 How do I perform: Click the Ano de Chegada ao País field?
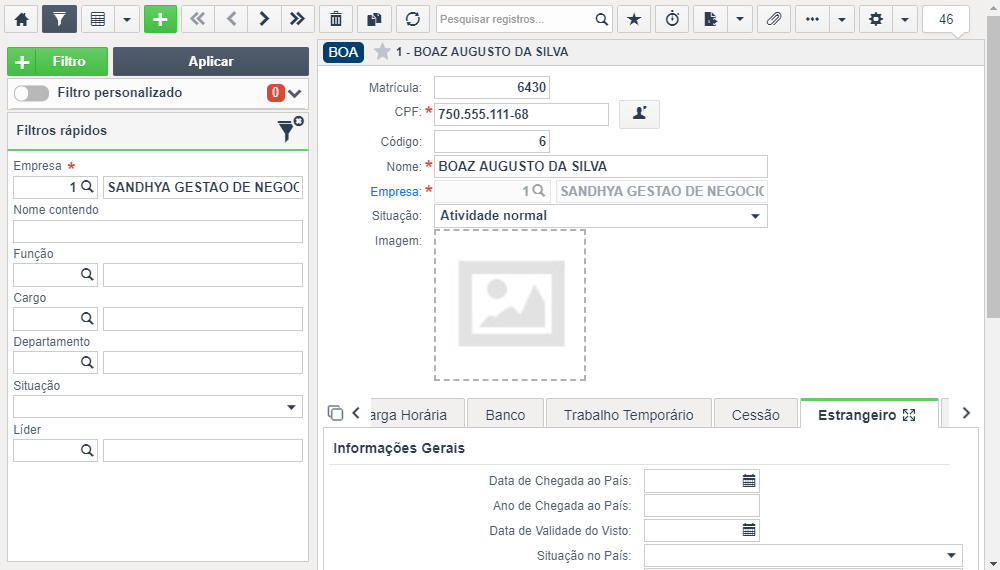click(702, 506)
